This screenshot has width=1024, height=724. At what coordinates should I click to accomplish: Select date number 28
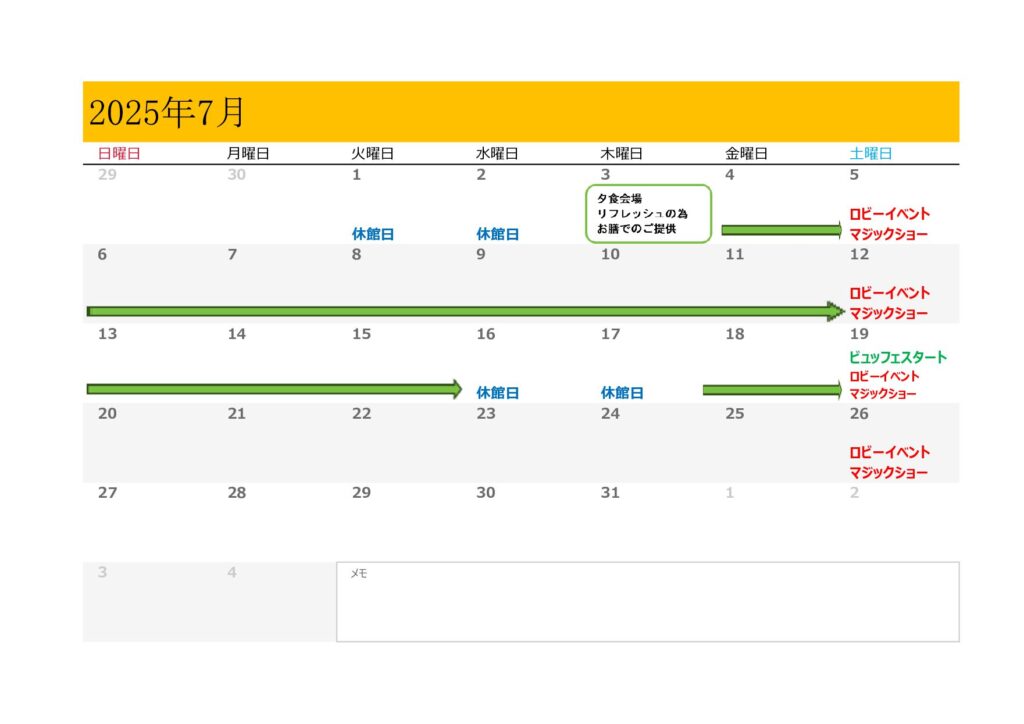[x=236, y=492]
